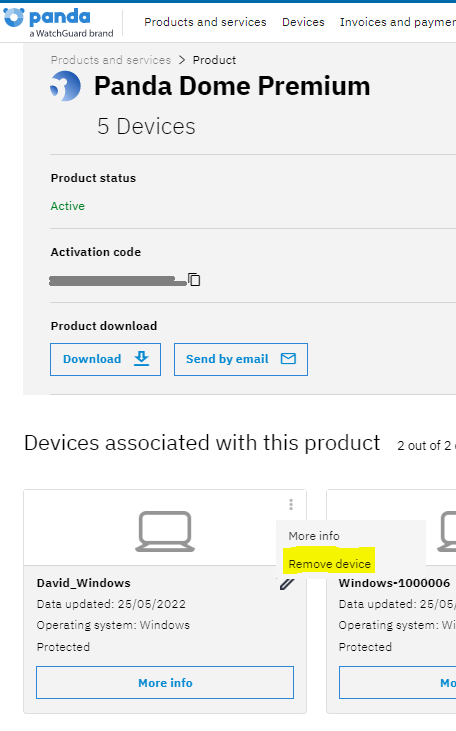Click the Download button
Screen dimensions: 456x731
[105, 359]
